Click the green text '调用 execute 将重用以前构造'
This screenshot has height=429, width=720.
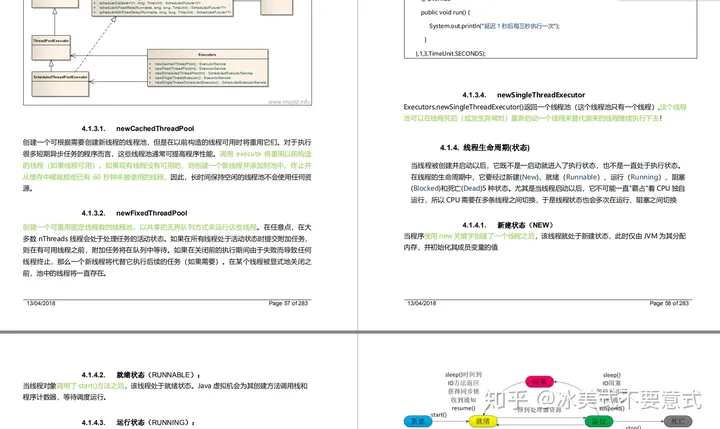tap(265, 154)
